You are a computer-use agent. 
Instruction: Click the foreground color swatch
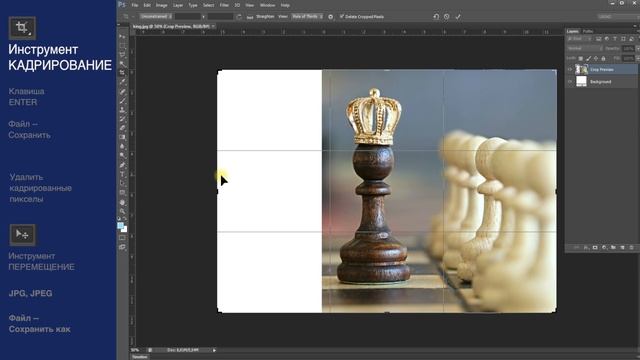click(x=120, y=225)
